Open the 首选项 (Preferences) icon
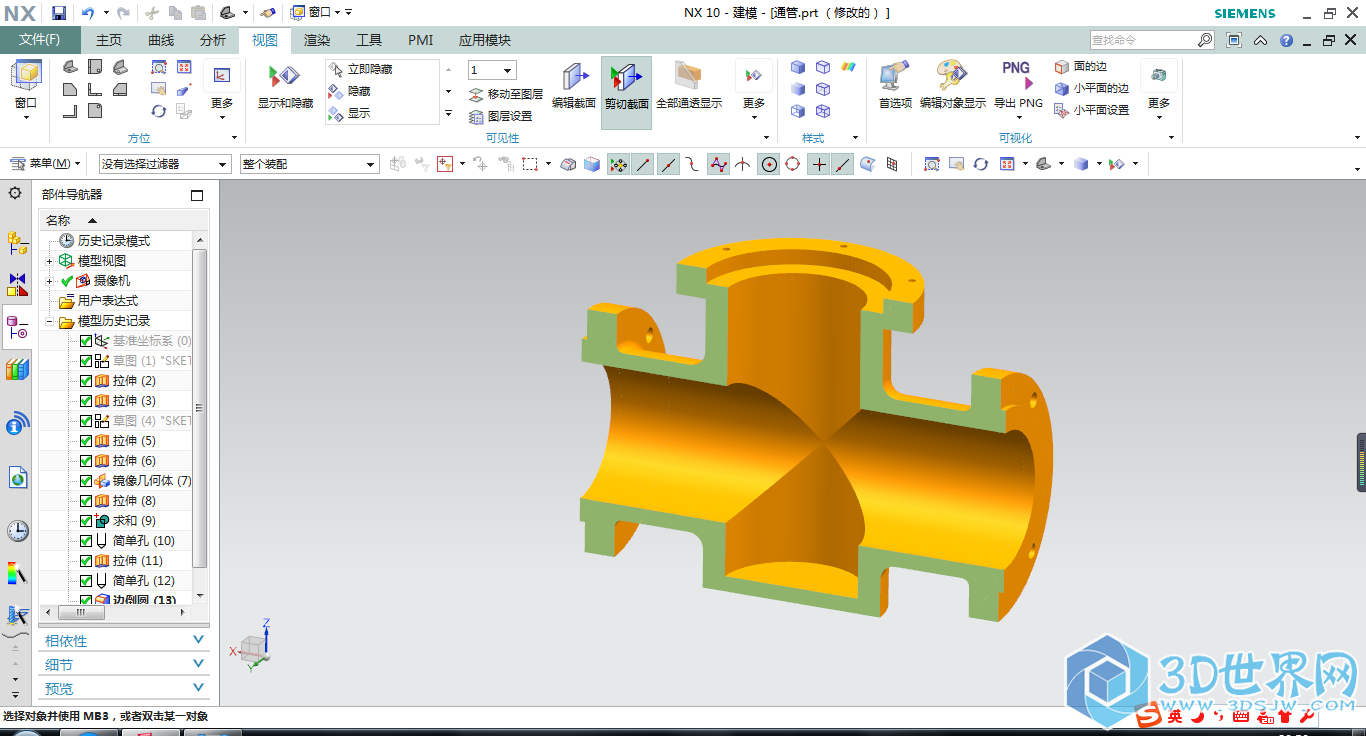Screen dimensions: 1366x736 pyautogui.click(x=895, y=77)
